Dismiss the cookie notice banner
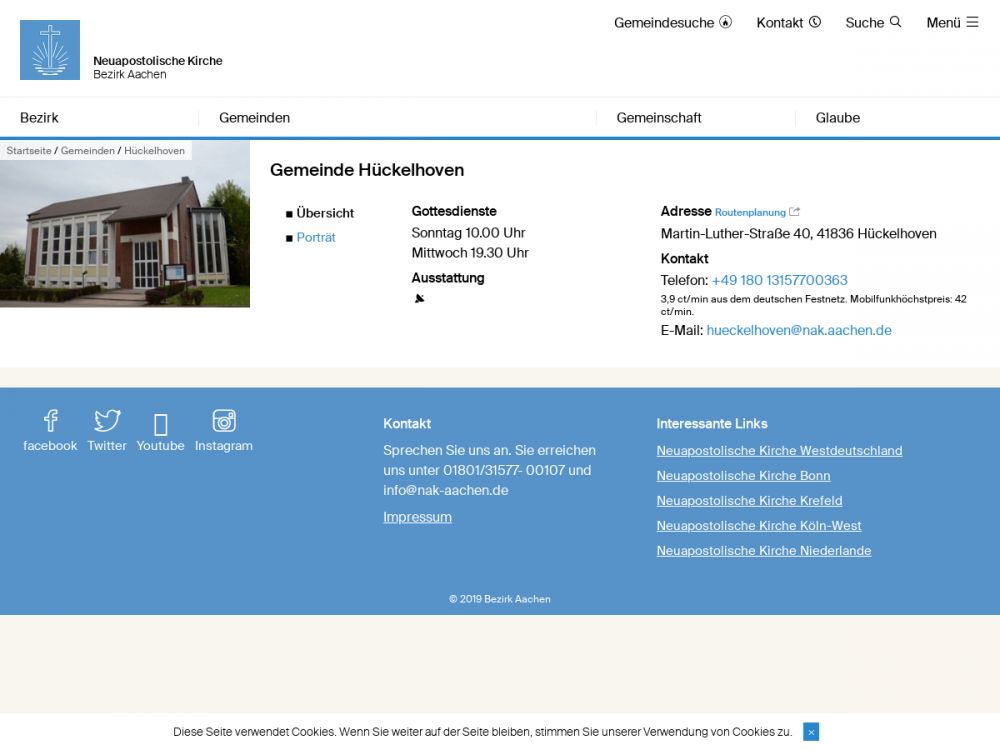Screen dimensions: 1000x750 click(811, 732)
